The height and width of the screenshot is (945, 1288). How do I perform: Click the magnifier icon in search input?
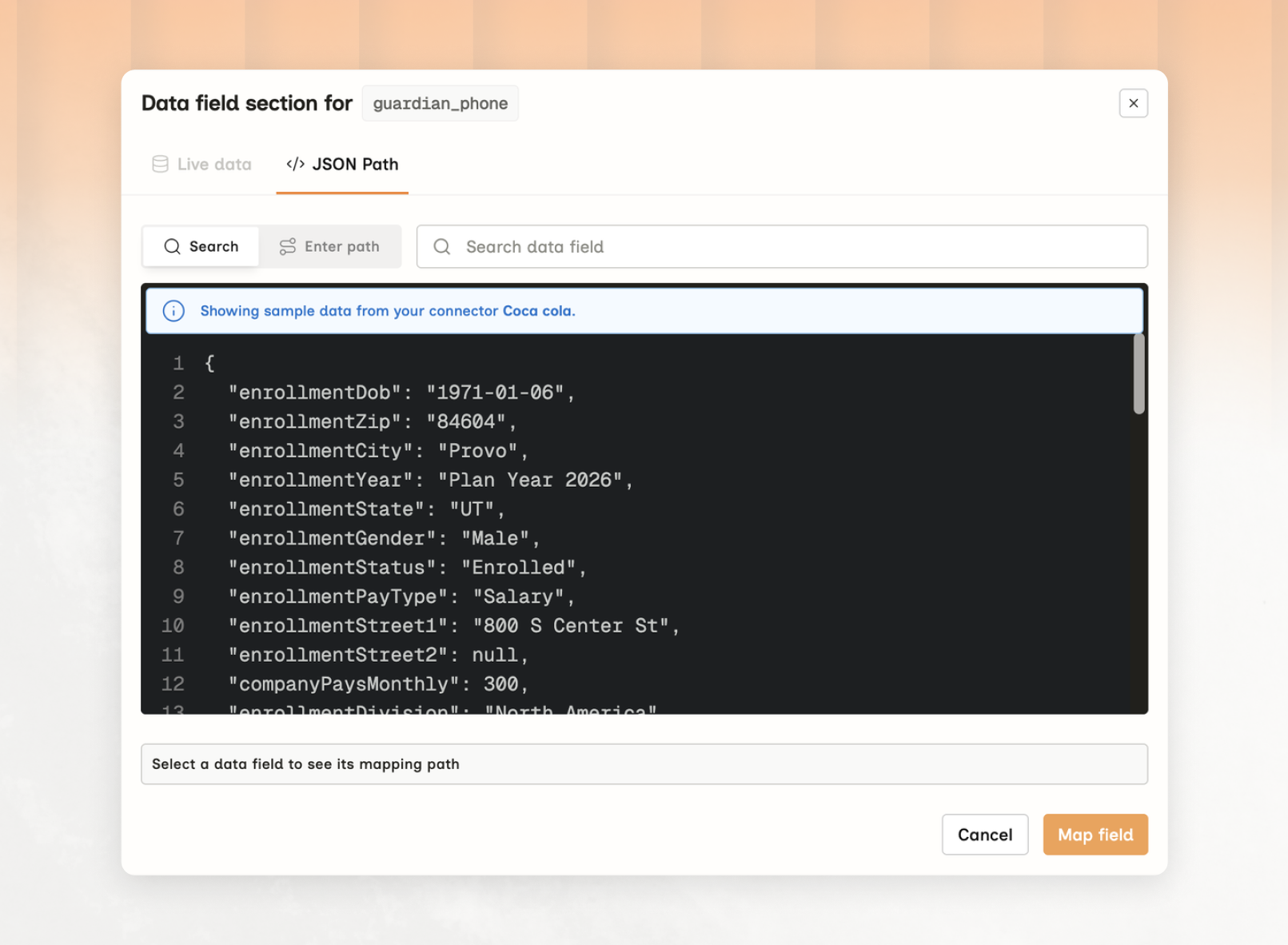[x=442, y=246]
